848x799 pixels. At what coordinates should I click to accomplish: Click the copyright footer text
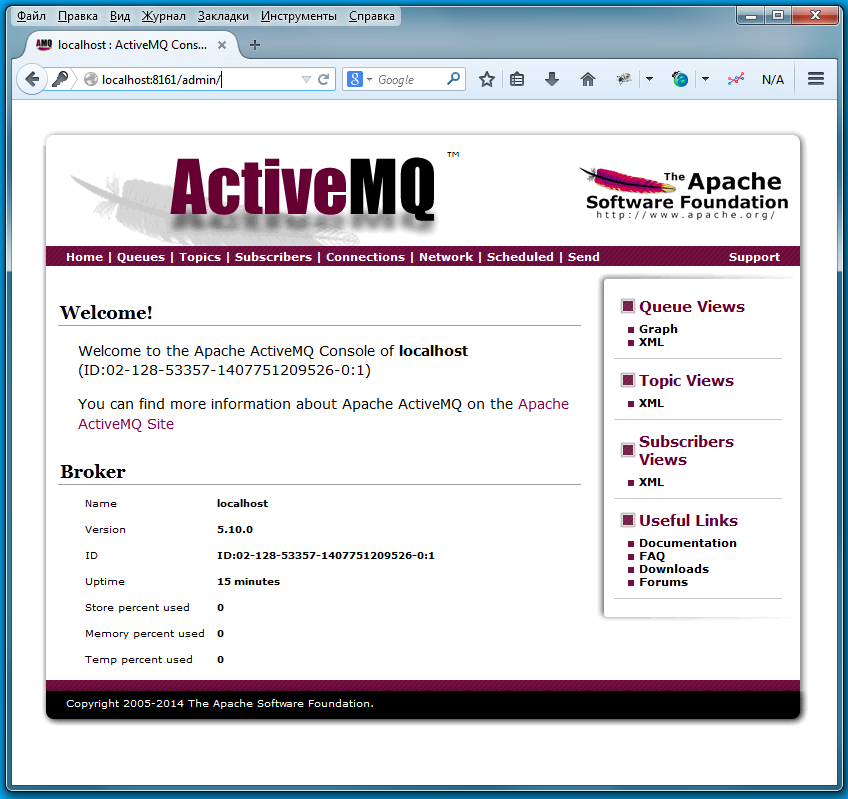click(x=220, y=703)
